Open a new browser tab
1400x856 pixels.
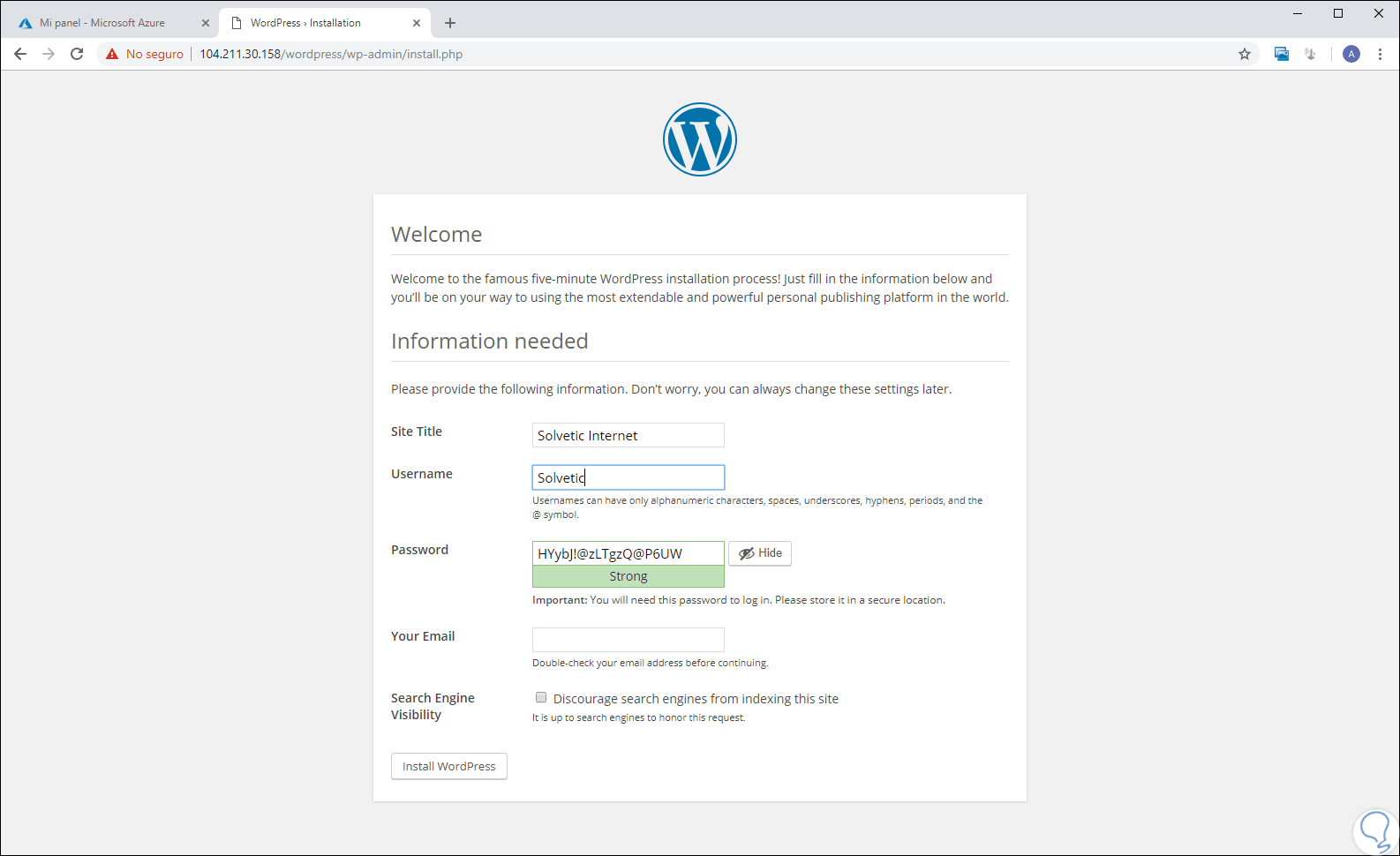(x=450, y=23)
